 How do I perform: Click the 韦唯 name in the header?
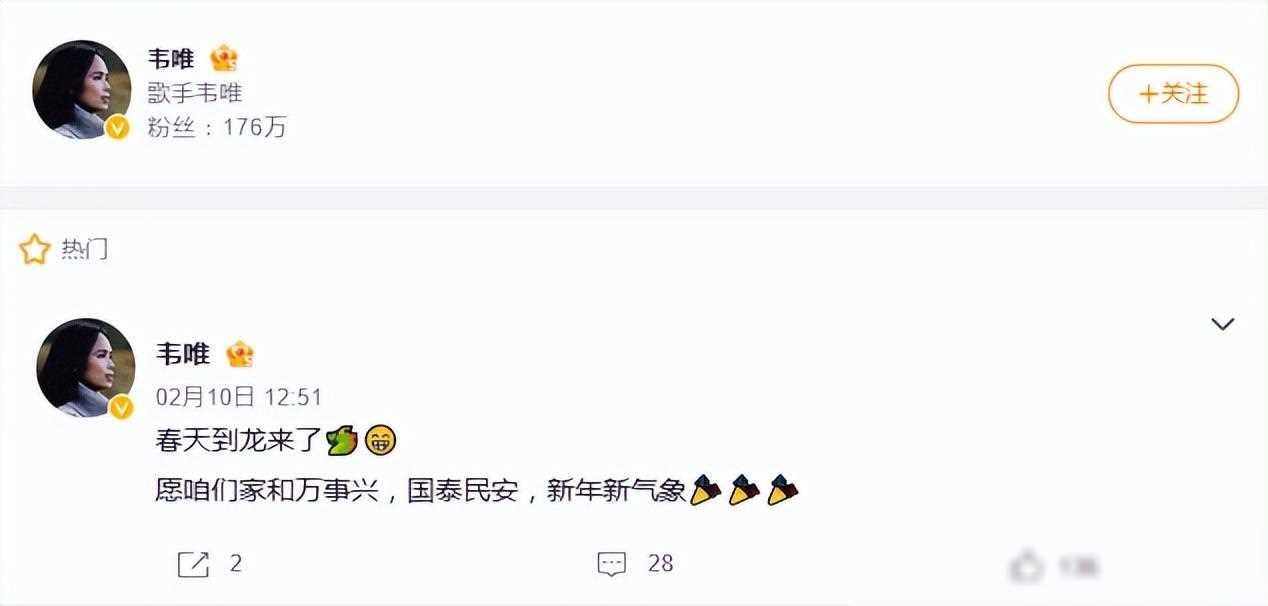coord(171,59)
